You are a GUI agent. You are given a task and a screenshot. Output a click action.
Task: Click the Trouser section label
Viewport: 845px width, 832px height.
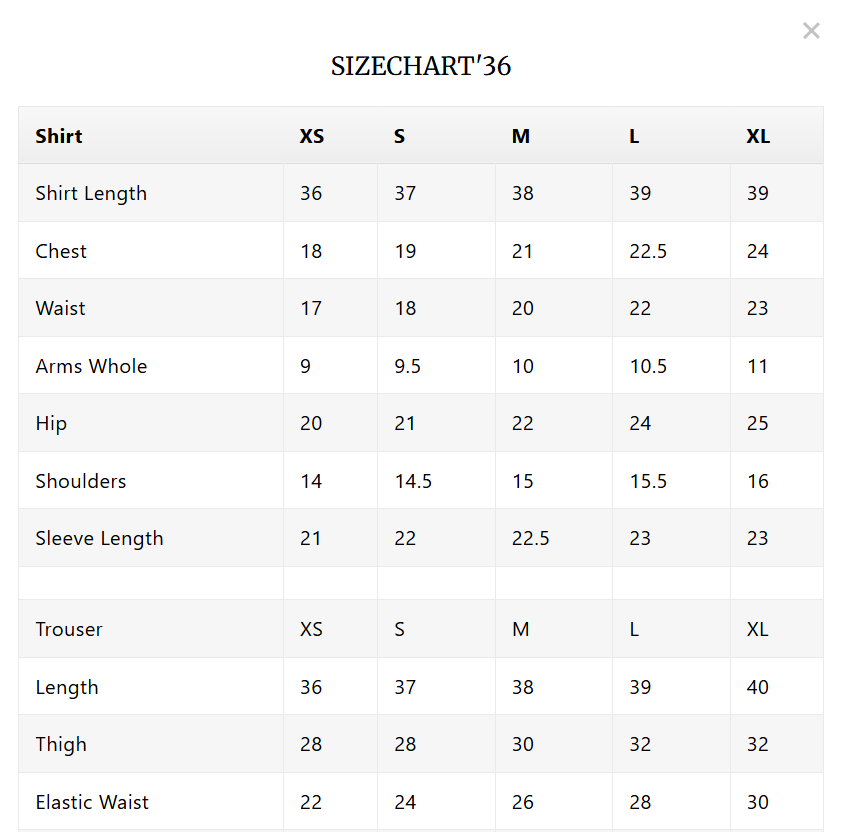coord(69,629)
